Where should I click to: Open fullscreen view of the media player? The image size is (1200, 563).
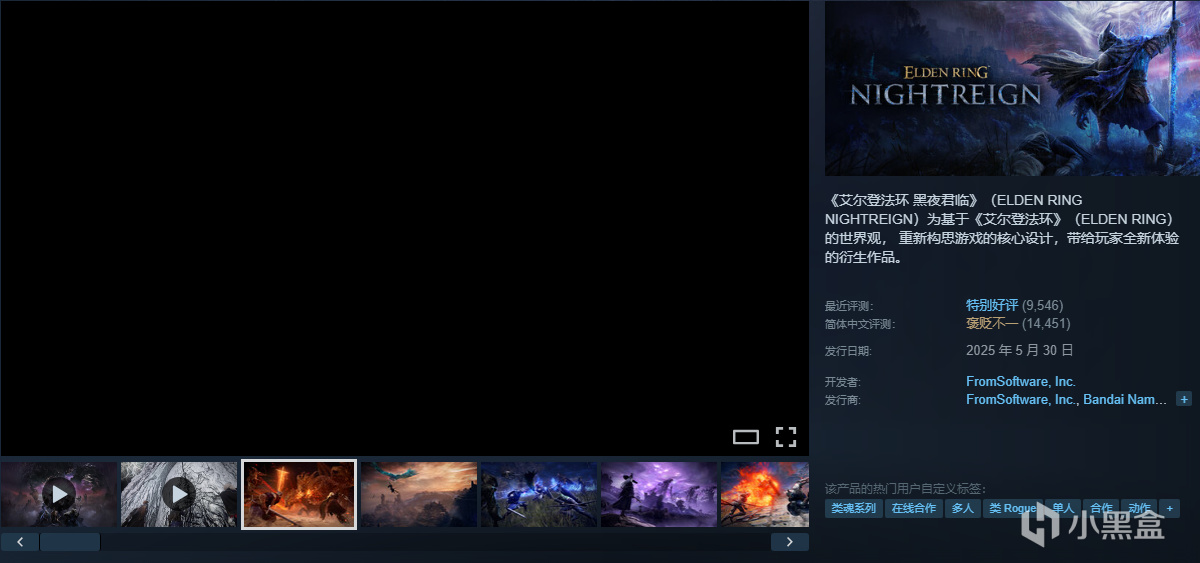click(786, 436)
